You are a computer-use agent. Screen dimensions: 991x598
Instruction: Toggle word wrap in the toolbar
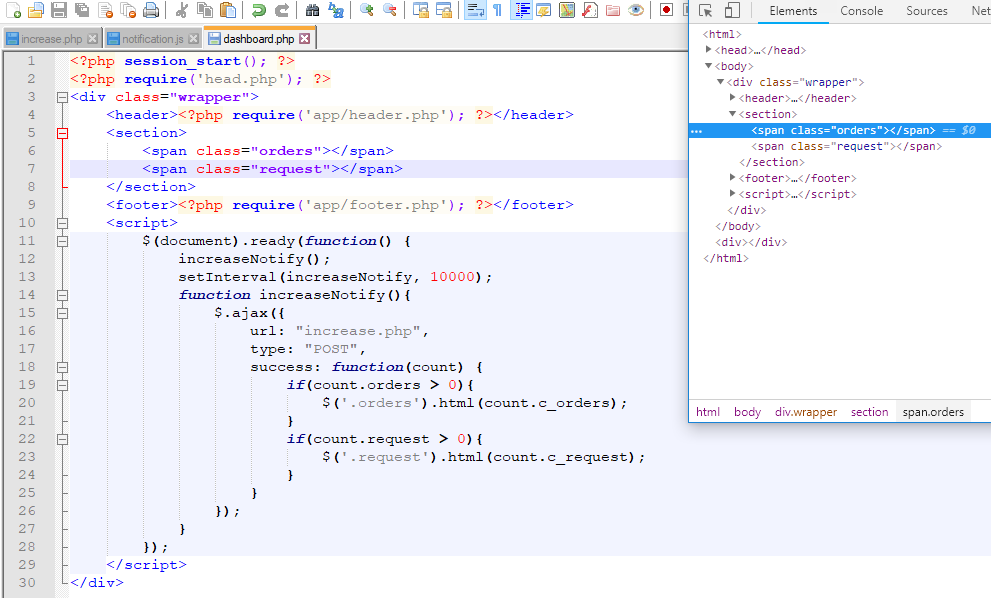(475, 11)
